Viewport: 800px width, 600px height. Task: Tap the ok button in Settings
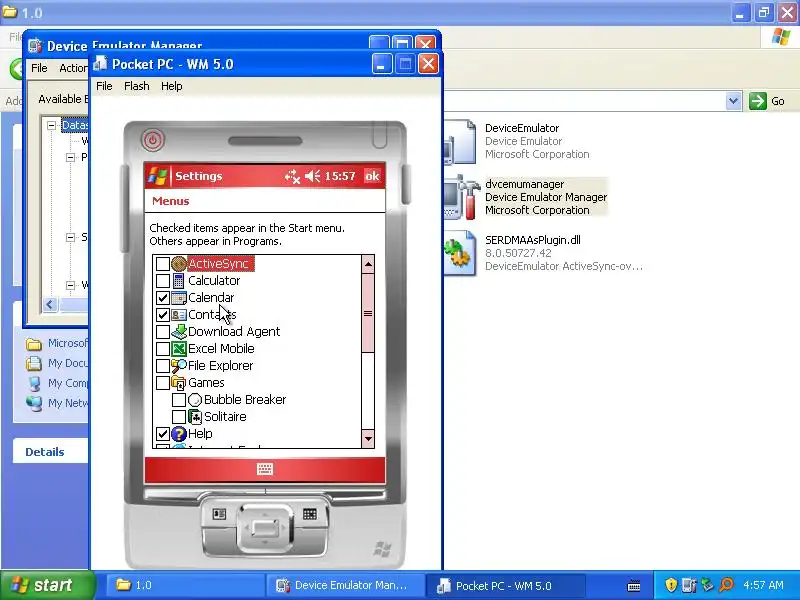click(372, 176)
